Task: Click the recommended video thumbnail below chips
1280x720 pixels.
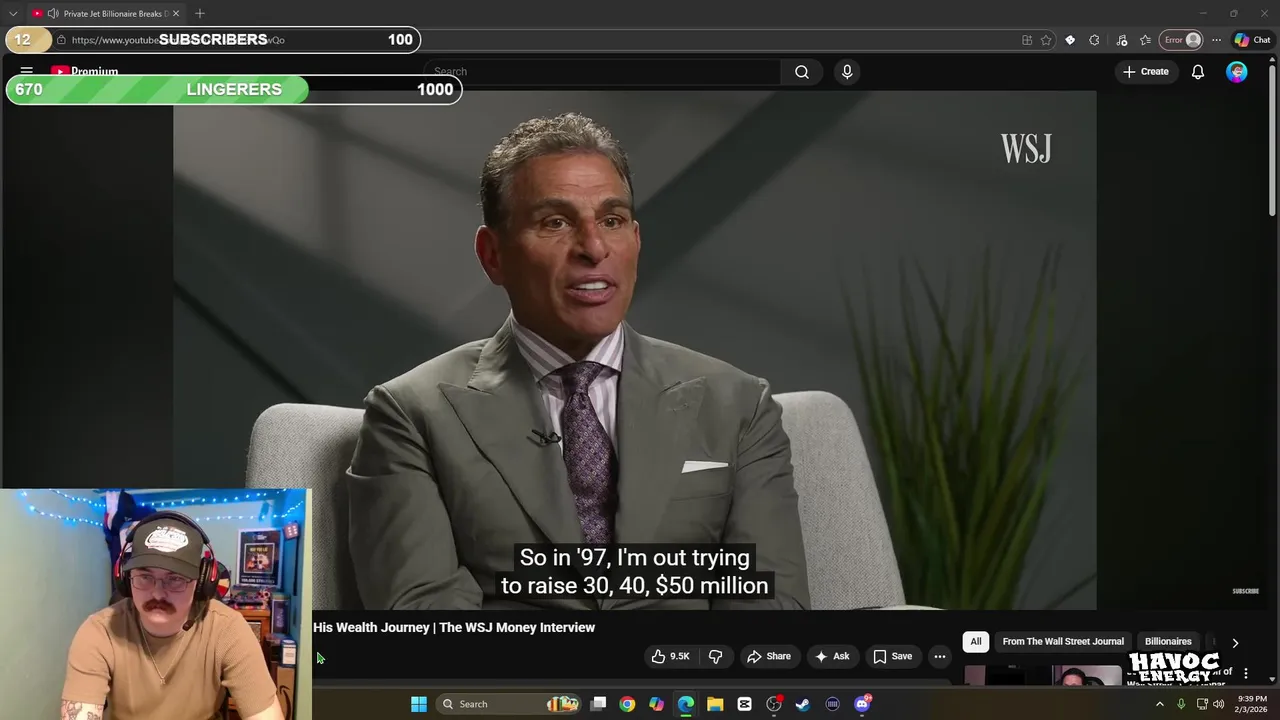Action: coord(1043,674)
